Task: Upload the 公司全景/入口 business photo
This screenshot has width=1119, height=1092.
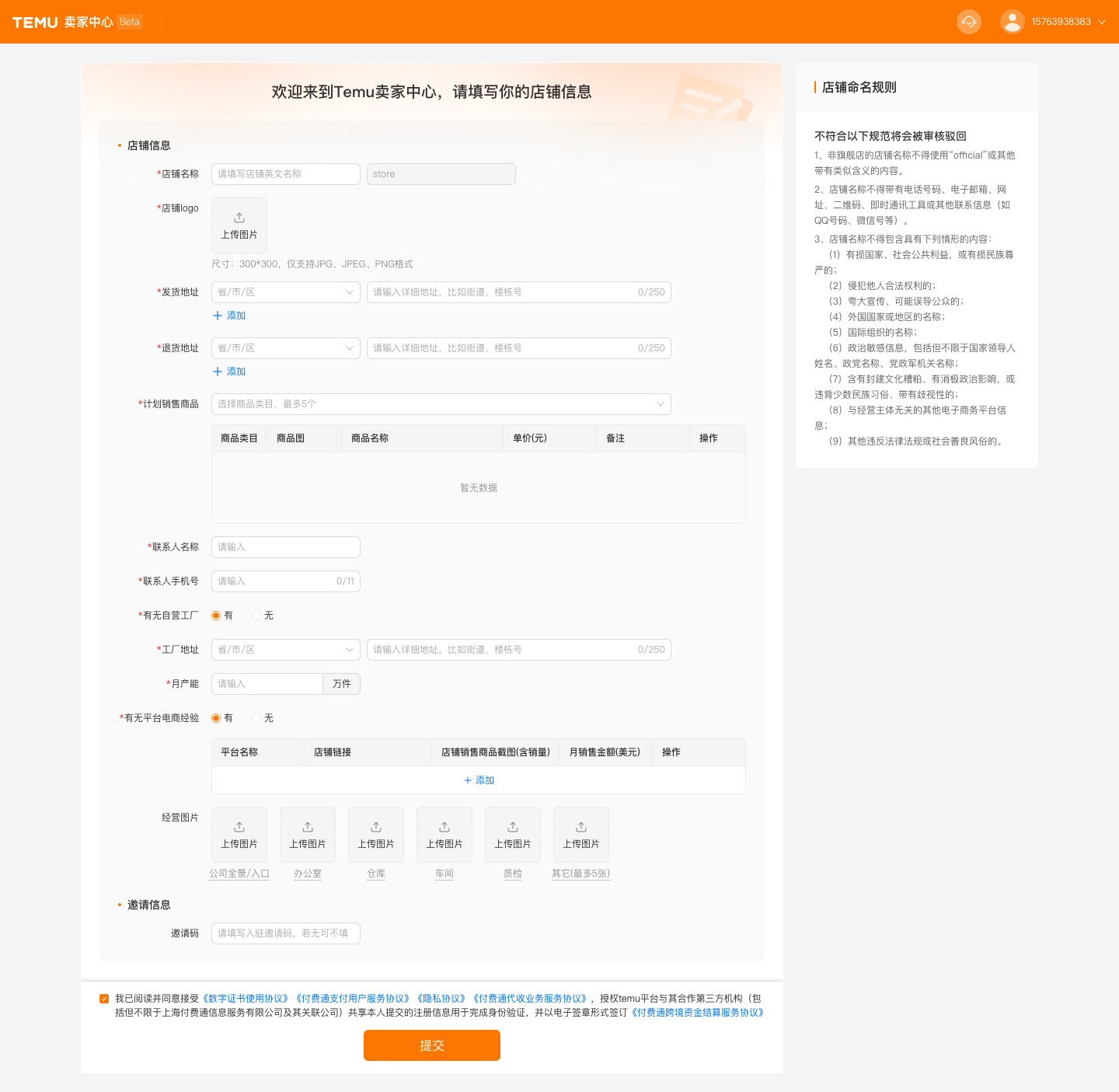Action: [x=239, y=835]
